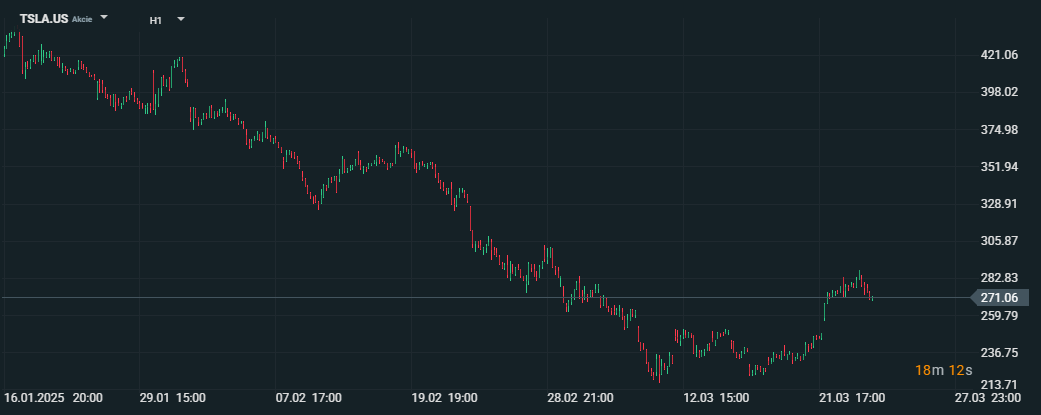Click the 21.03 17:00 time label
Image resolution: width=1041 pixels, height=415 pixels.
853,398
